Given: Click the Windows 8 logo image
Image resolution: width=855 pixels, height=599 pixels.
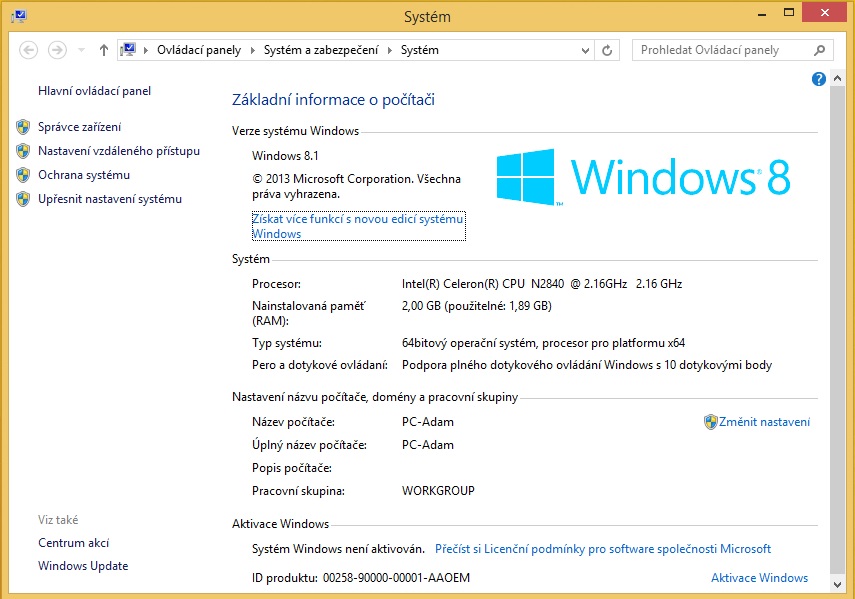Looking at the screenshot, I should point(643,177).
